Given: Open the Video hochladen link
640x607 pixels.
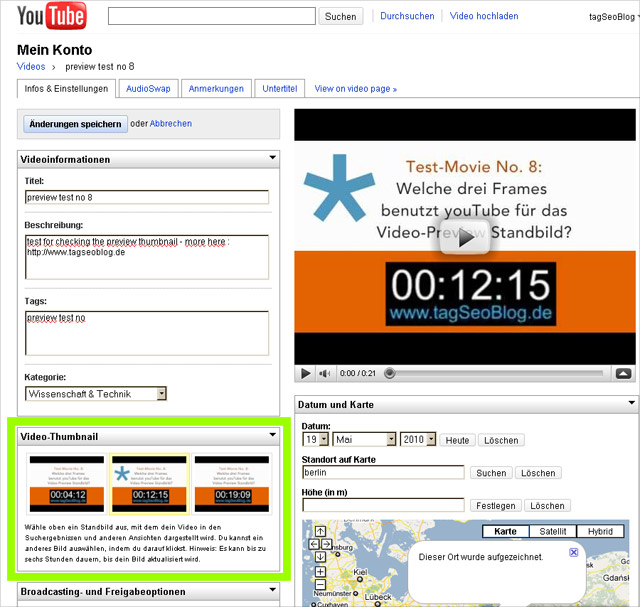Looking at the screenshot, I should (484, 16).
